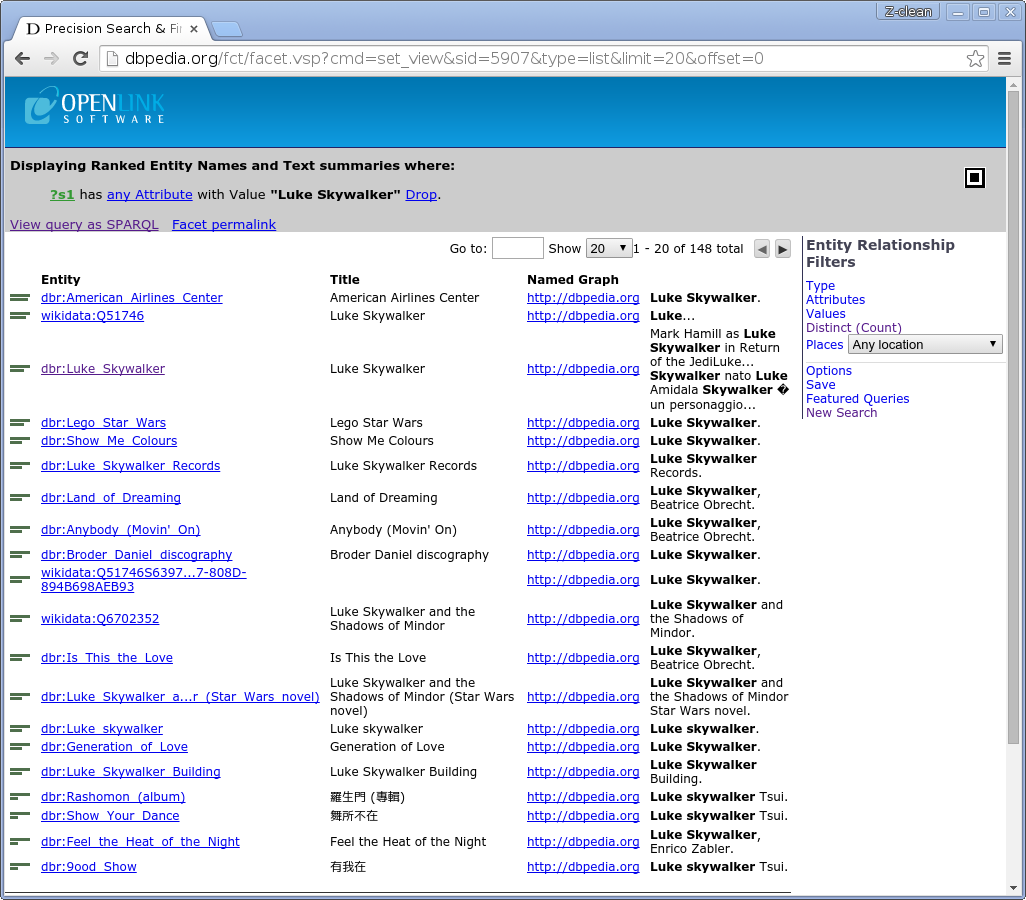
Task: Click the Facet permalink link
Action: point(224,225)
